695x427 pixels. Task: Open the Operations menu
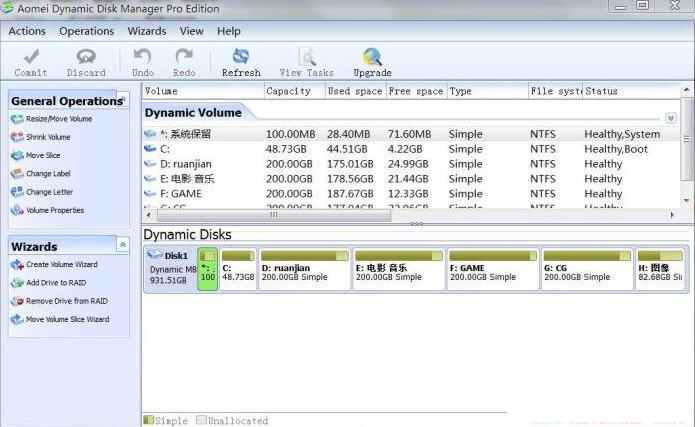pyautogui.click(x=86, y=31)
